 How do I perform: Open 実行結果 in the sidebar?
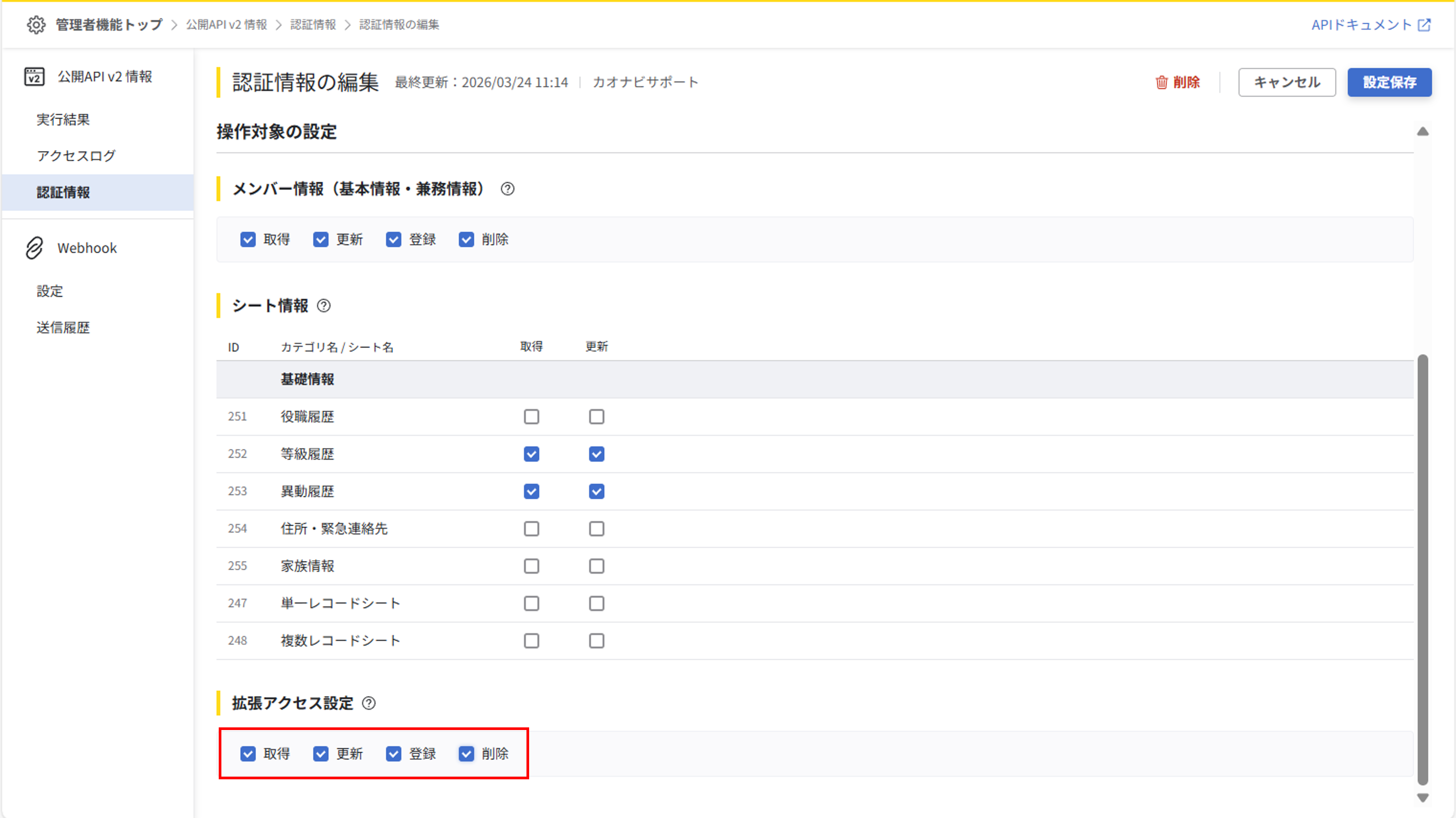pos(63,120)
